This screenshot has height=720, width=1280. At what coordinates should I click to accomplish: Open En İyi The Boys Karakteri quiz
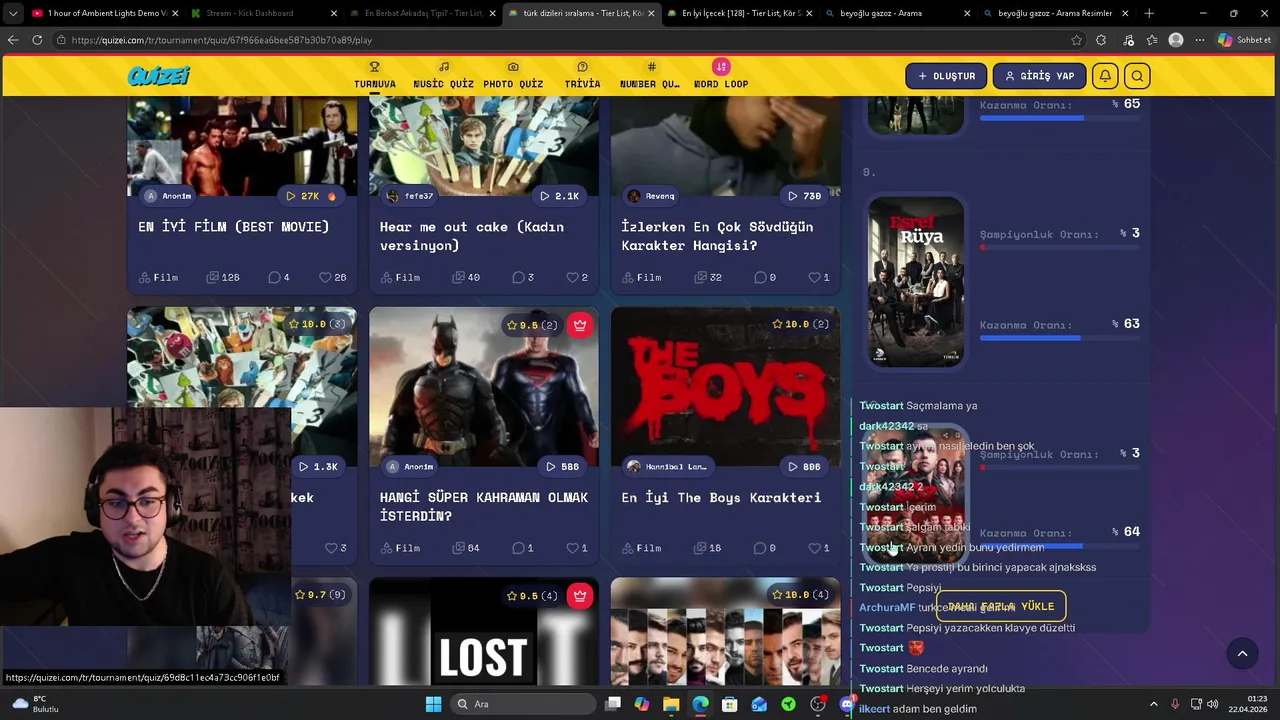tap(721, 497)
